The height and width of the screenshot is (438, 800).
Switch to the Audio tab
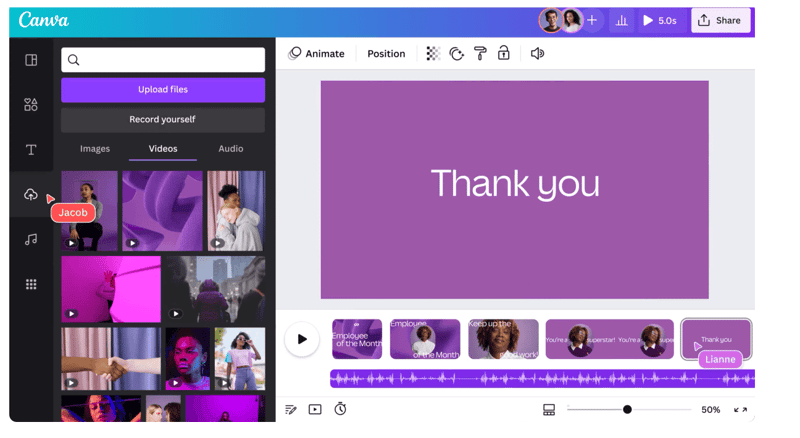coord(231,149)
